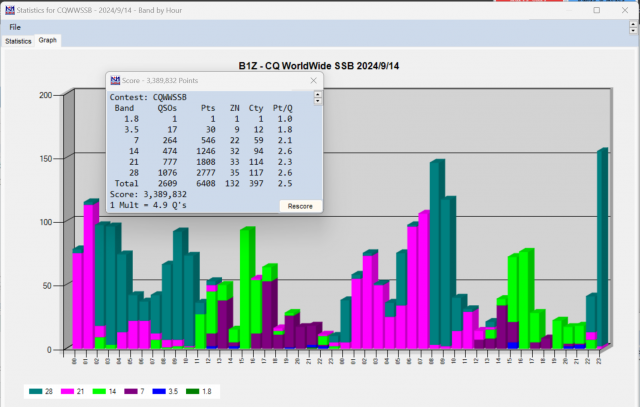Click the main window top-right down arrow
640x407 pixels.
(633, 31)
